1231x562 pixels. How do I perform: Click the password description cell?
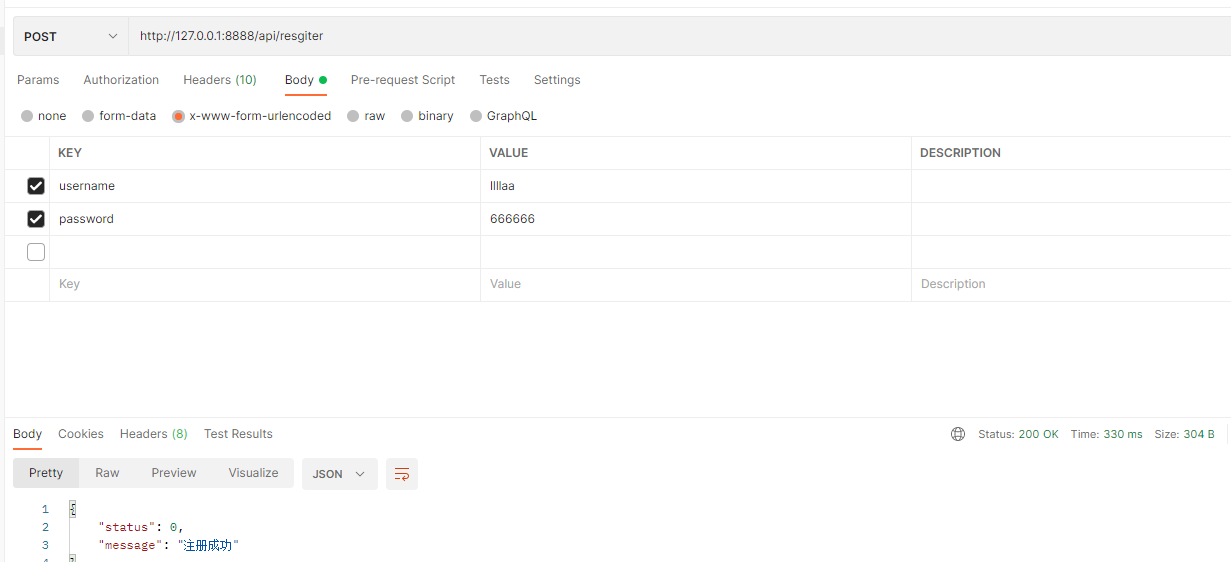point(1071,219)
